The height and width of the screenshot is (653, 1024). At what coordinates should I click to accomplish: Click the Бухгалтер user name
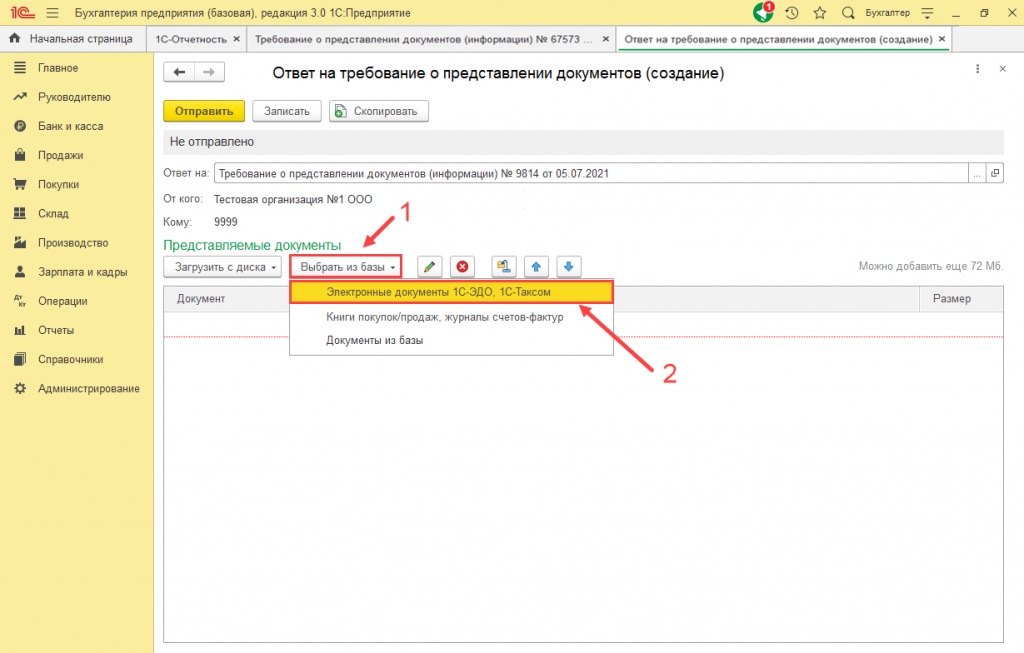point(888,12)
